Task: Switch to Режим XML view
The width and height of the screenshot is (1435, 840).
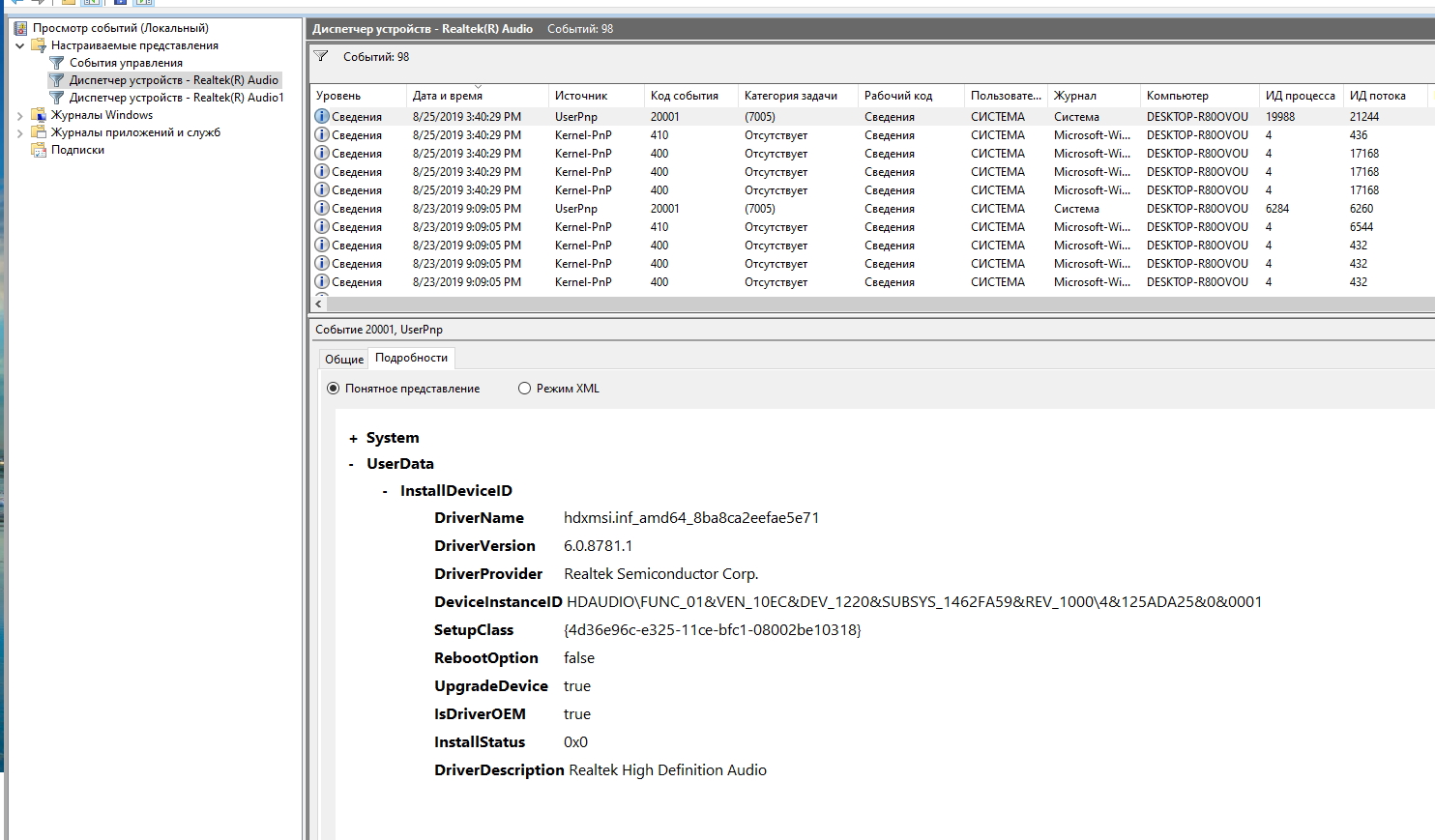Action: [524, 389]
